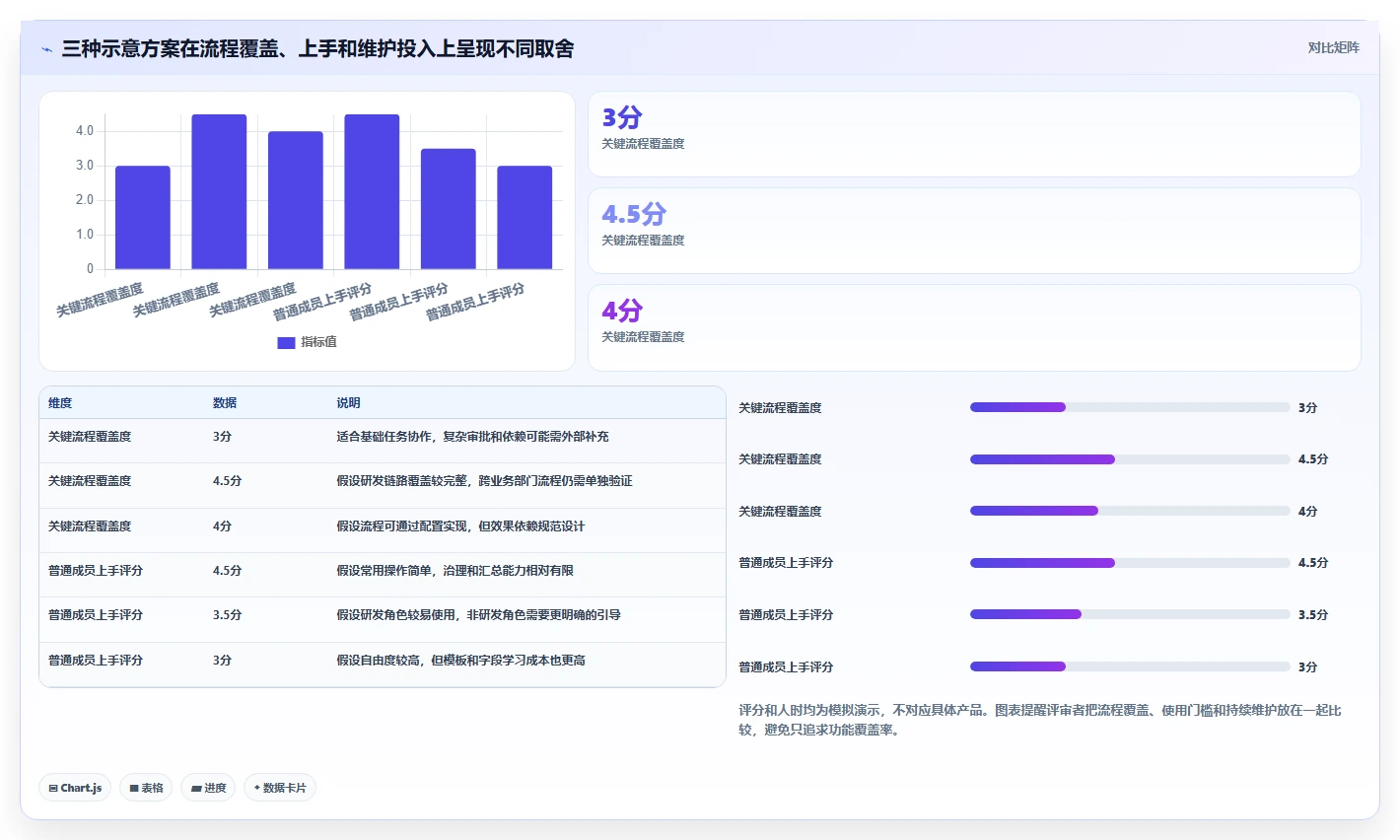Open the 4.5分 关键流程覆盖度 data card
The width and height of the screenshot is (1400, 840).
coord(974,231)
